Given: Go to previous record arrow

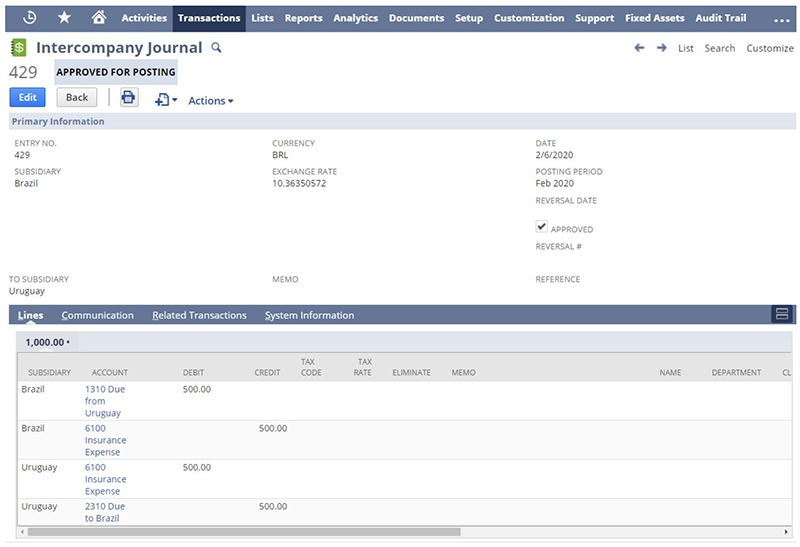Looking at the screenshot, I should [639, 48].
